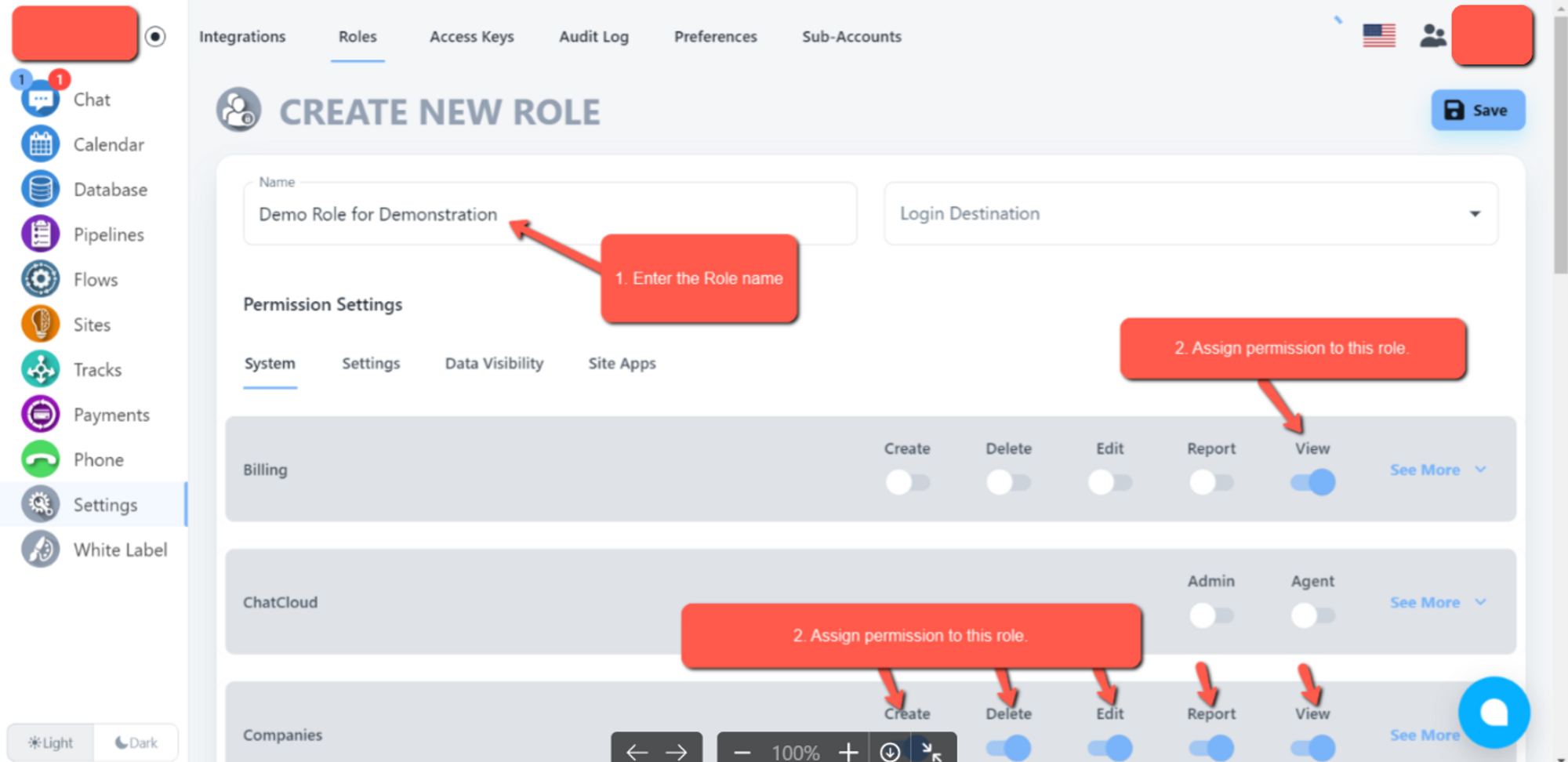Screen dimensions: 1568x762
Task: Open the Tracks icon in sidebar
Action: pos(40,369)
